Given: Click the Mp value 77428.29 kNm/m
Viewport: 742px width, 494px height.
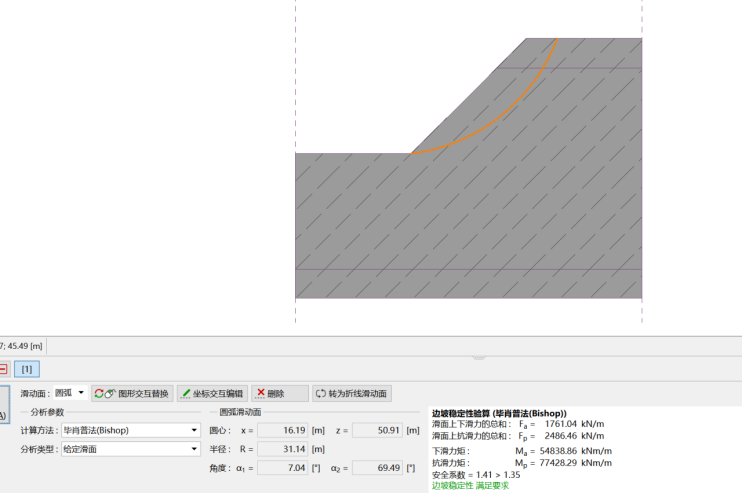Looking at the screenshot, I should (575, 463).
